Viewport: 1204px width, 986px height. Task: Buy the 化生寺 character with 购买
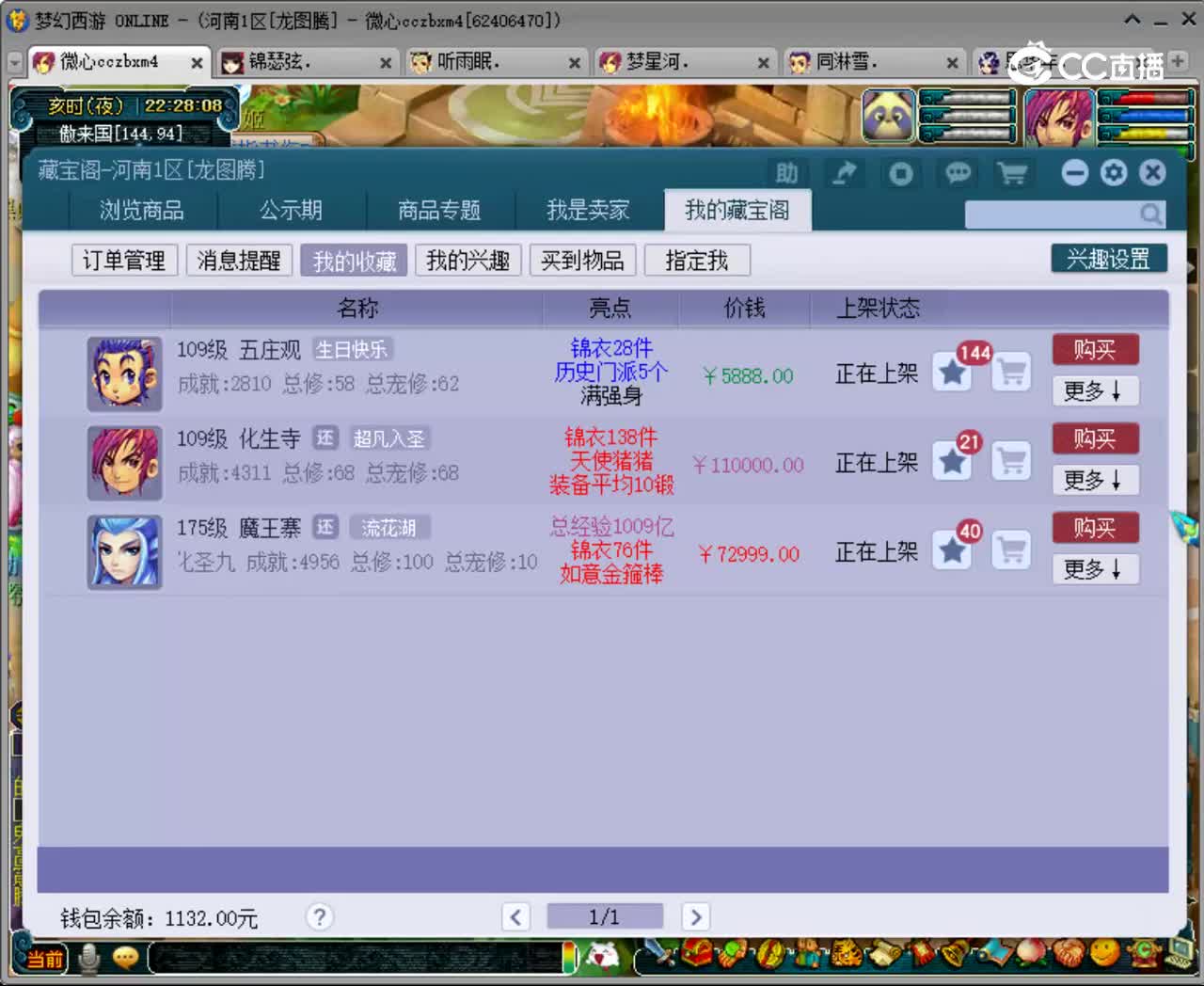click(1095, 438)
